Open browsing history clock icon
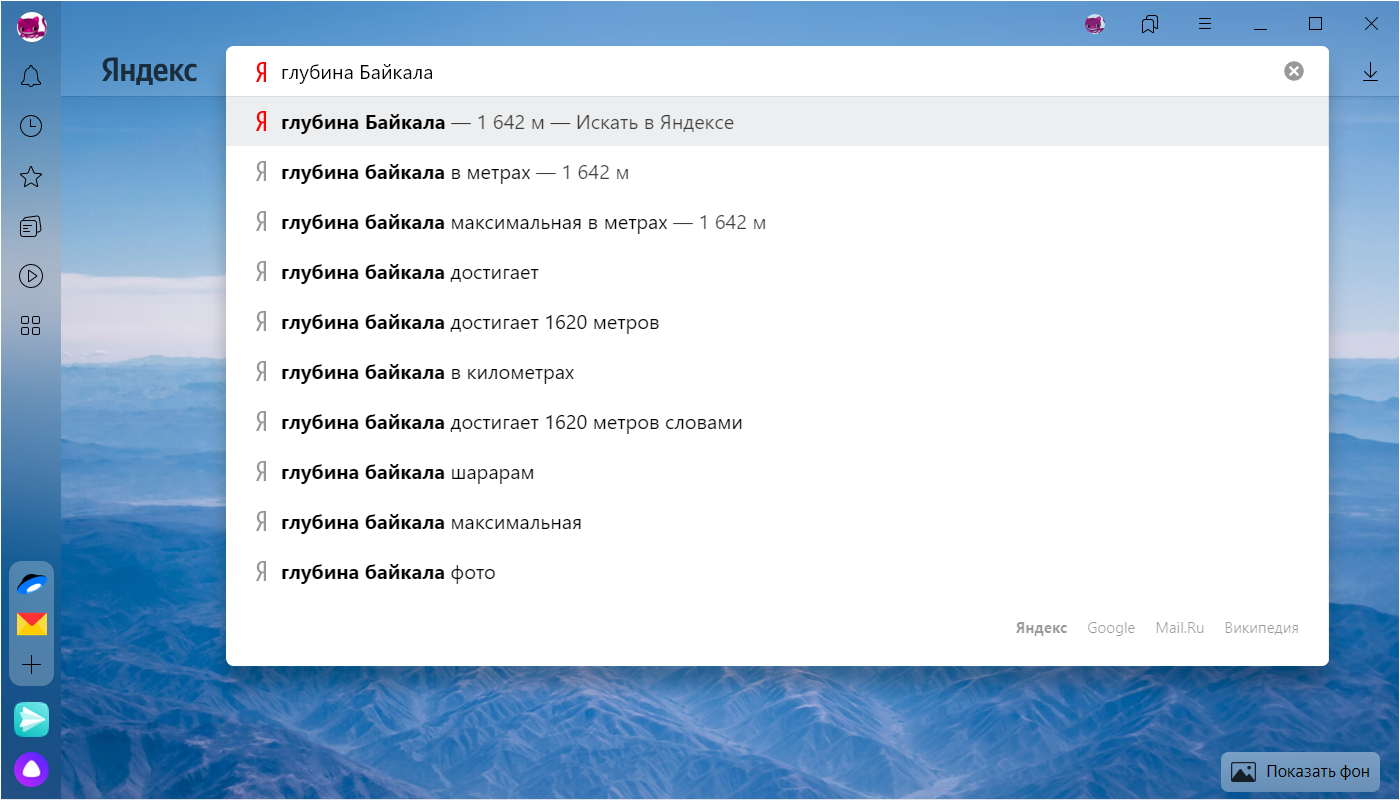The width and height of the screenshot is (1400, 800). [31, 126]
